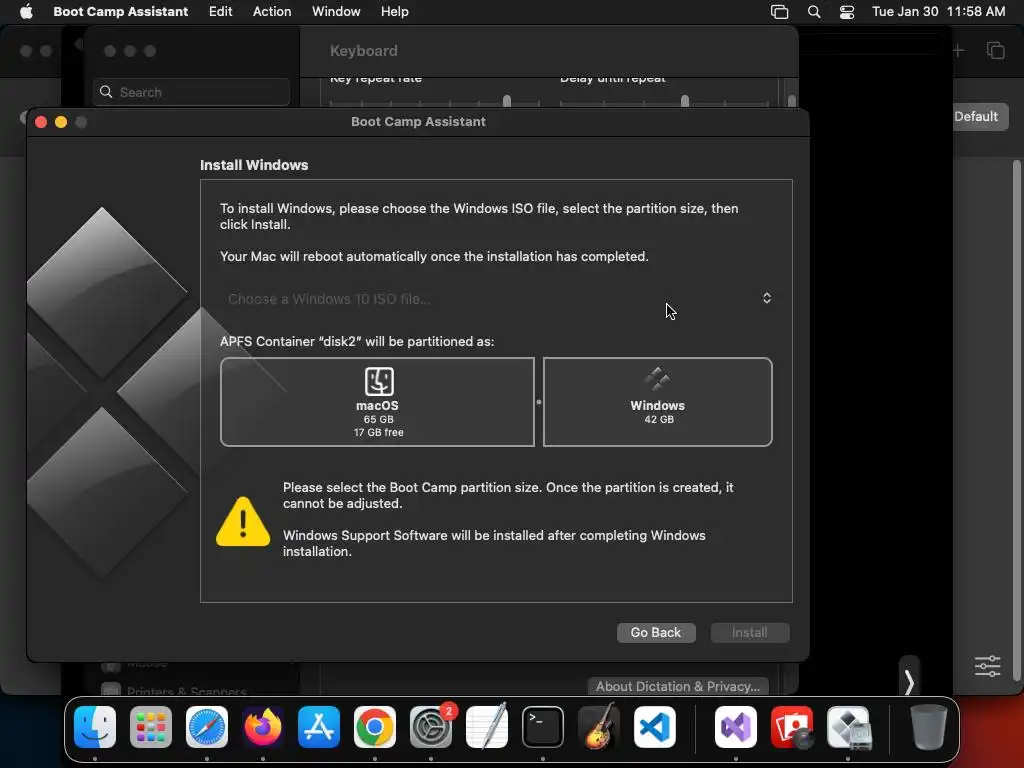Click the Go Back button
The width and height of the screenshot is (1024, 768).
tap(656, 632)
